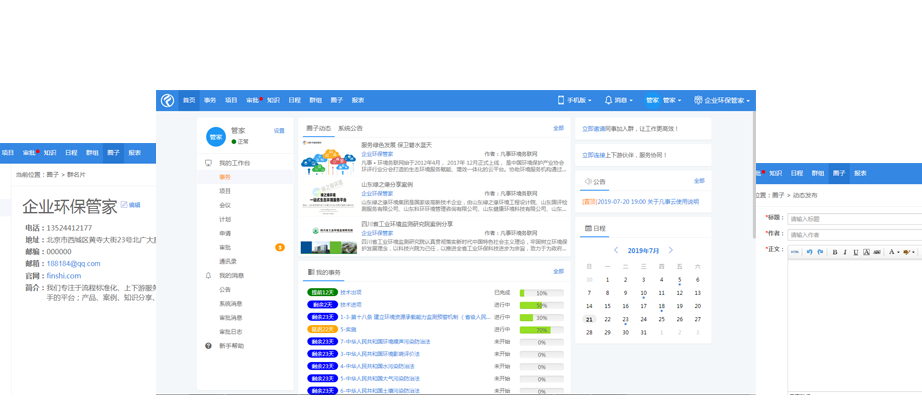Click the Redo icon in the editor toolbar
The height and width of the screenshot is (417, 922).
(820, 252)
